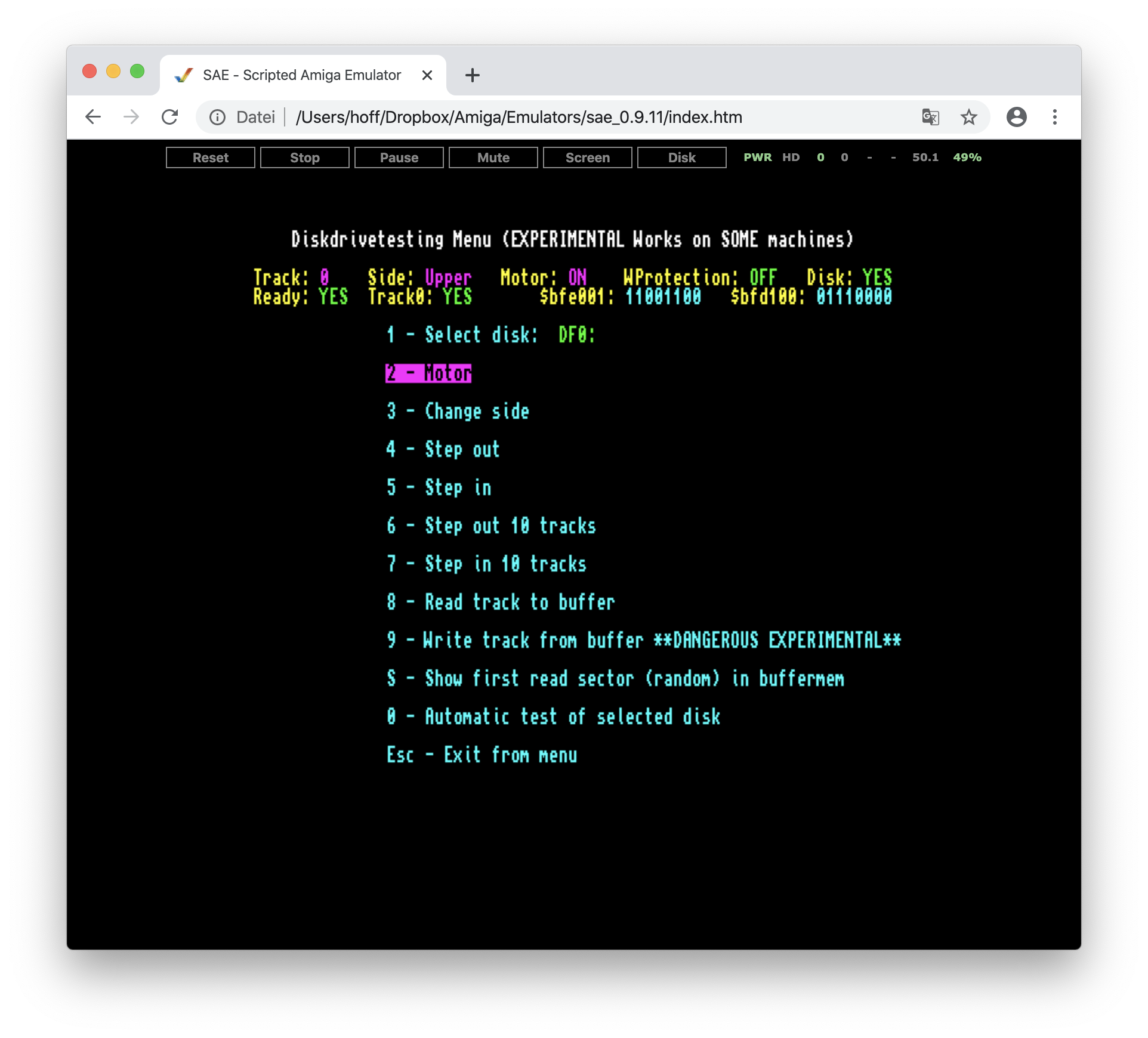This screenshot has width=1148, height=1038.
Task: Go forward with the browser forward arrow
Action: tap(131, 117)
